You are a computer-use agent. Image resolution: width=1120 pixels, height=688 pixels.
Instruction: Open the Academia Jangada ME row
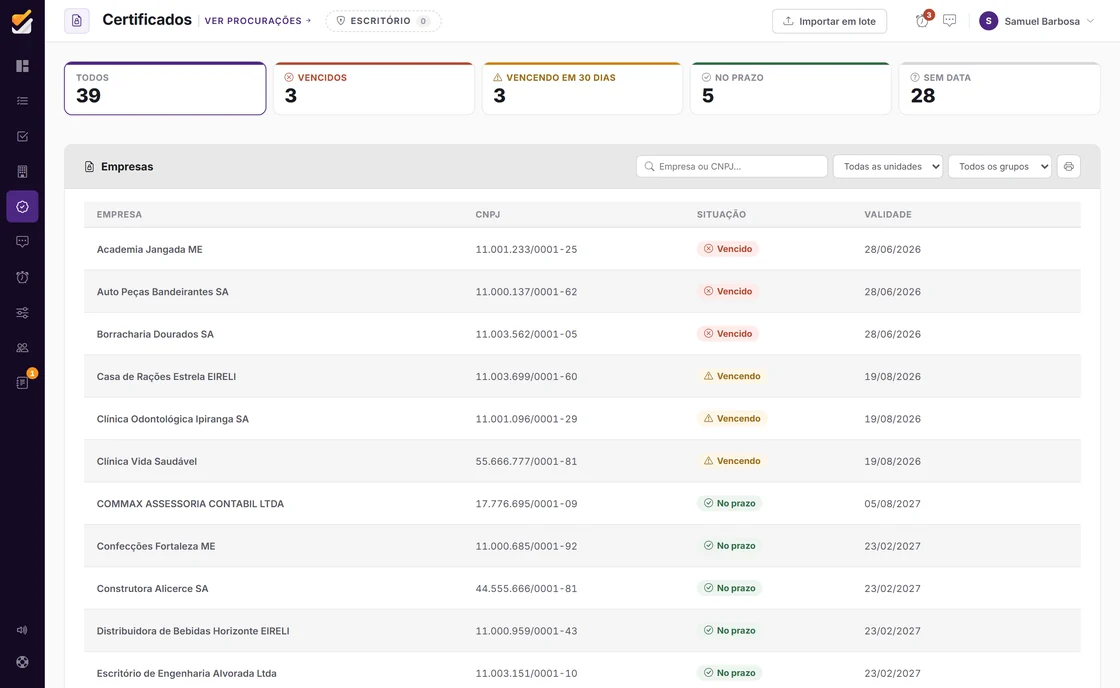582,249
